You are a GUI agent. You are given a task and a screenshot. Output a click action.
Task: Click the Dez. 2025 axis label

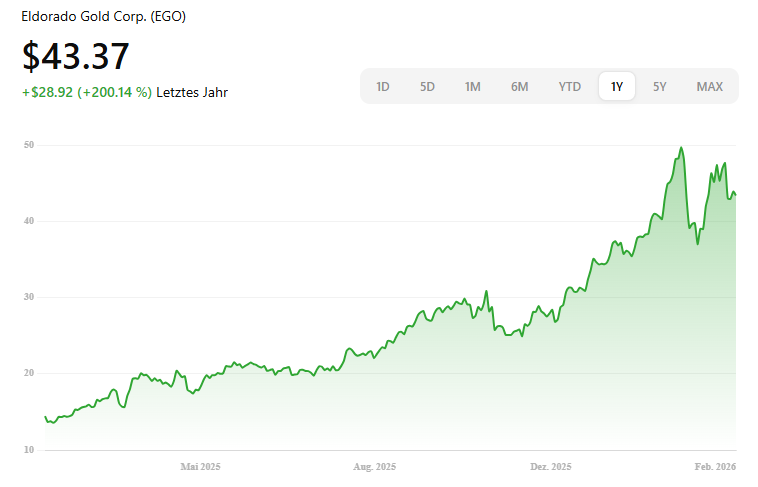pos(551,467)
